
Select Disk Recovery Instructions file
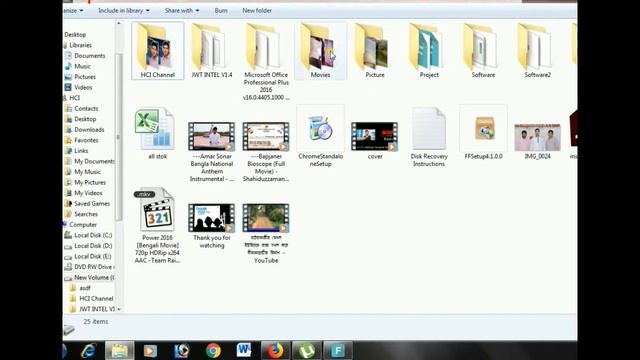click(x=429, y=136)
